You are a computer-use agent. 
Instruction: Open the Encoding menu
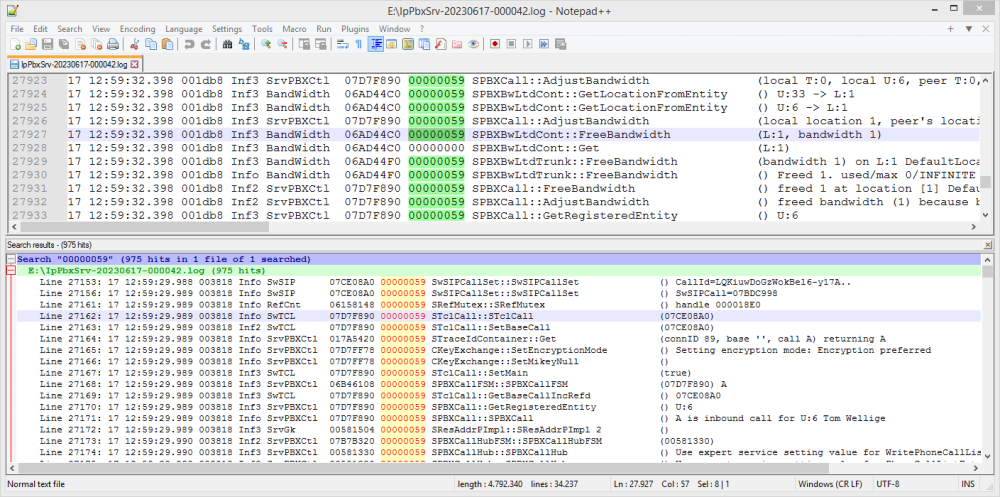click(x=138, y=29)
